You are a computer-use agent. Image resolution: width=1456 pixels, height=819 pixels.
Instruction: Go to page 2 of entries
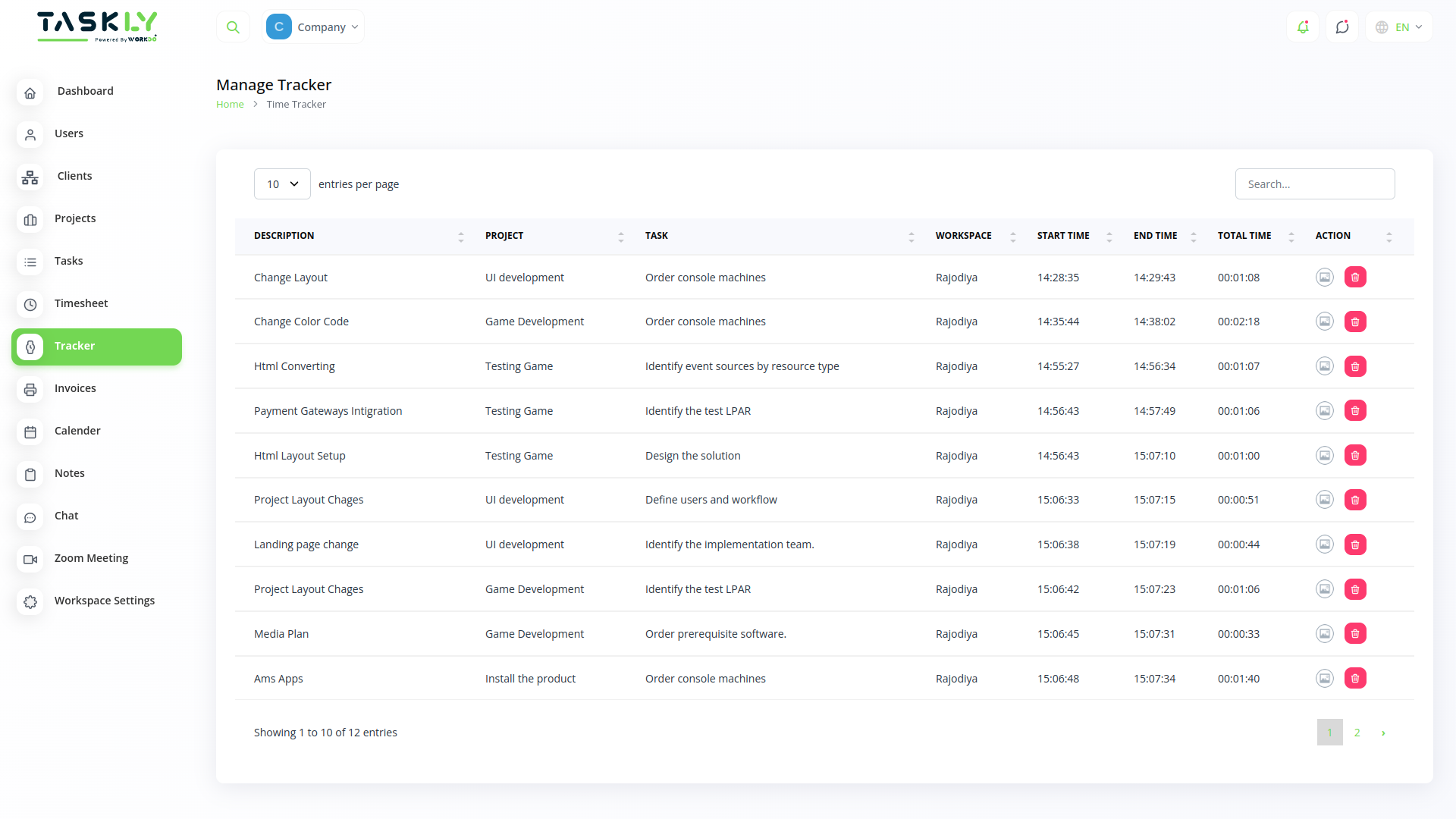1357,733
